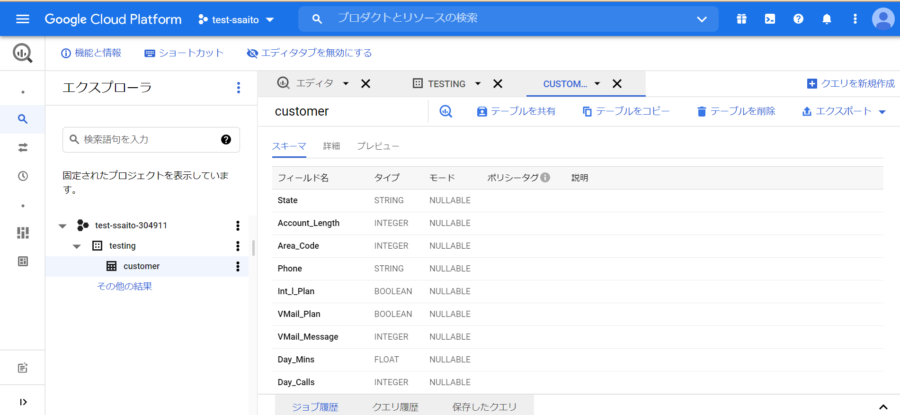Click the ポリシータグ info icon
Viewport: 900px width, 415px height.
tap(545, 177)
